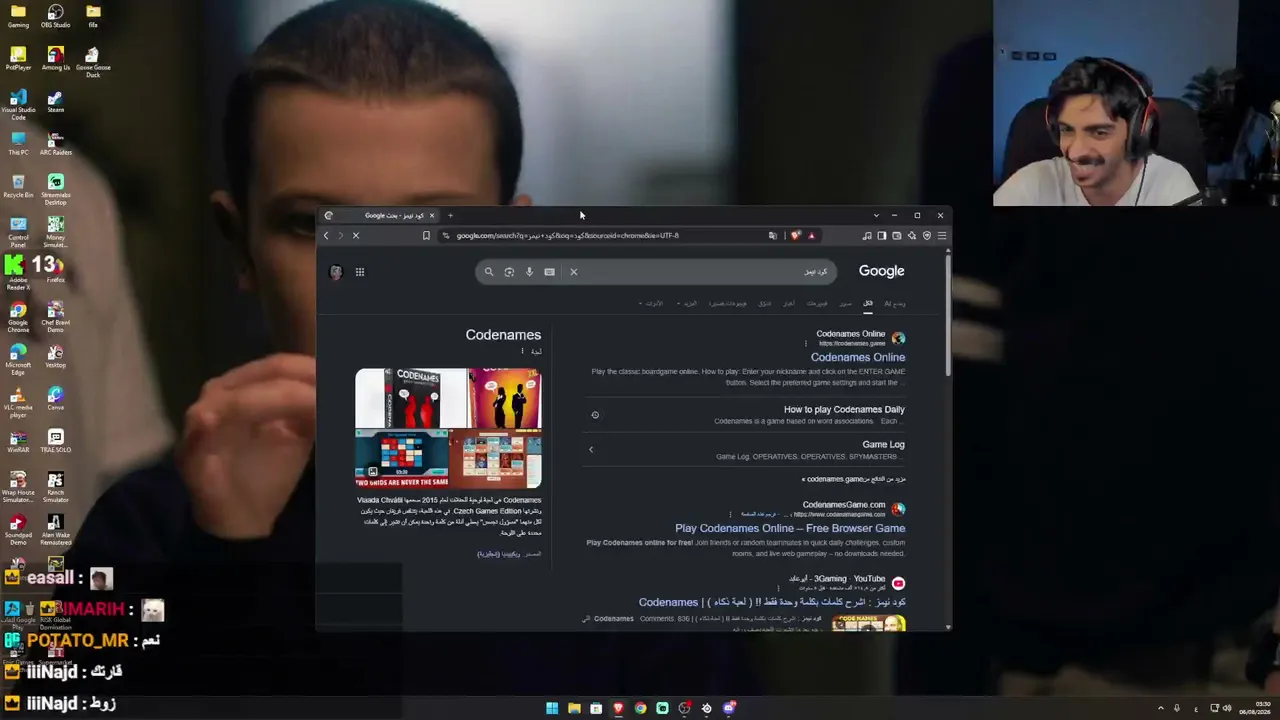
Task: Open the fifa folder on desktop
Action: point(93,16)
